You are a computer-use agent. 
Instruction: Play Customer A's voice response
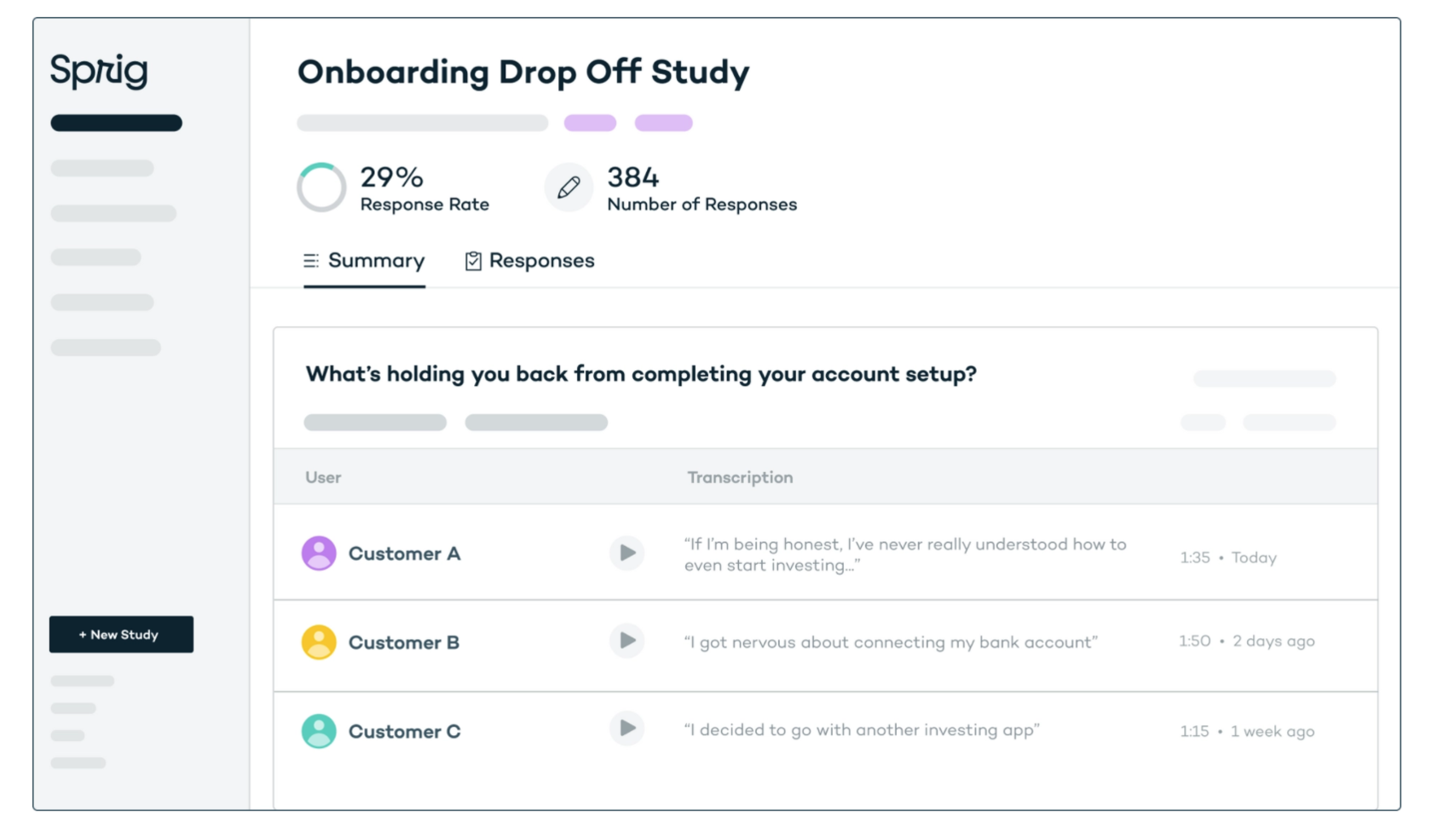(x=626, y=553)
